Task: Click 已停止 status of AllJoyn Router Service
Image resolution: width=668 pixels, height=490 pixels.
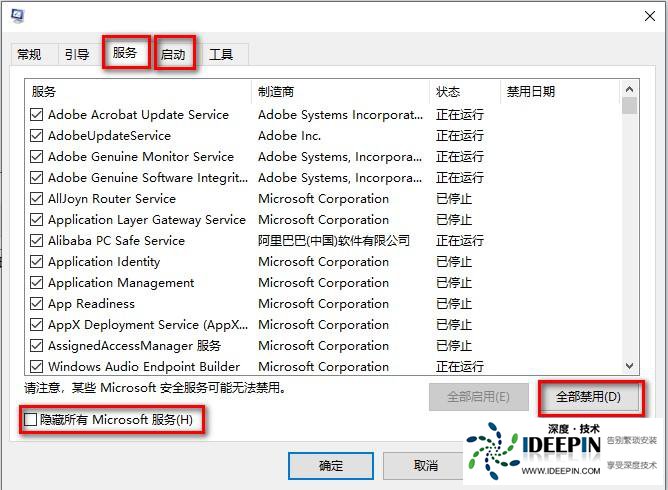Action: [x=454, y=199]
